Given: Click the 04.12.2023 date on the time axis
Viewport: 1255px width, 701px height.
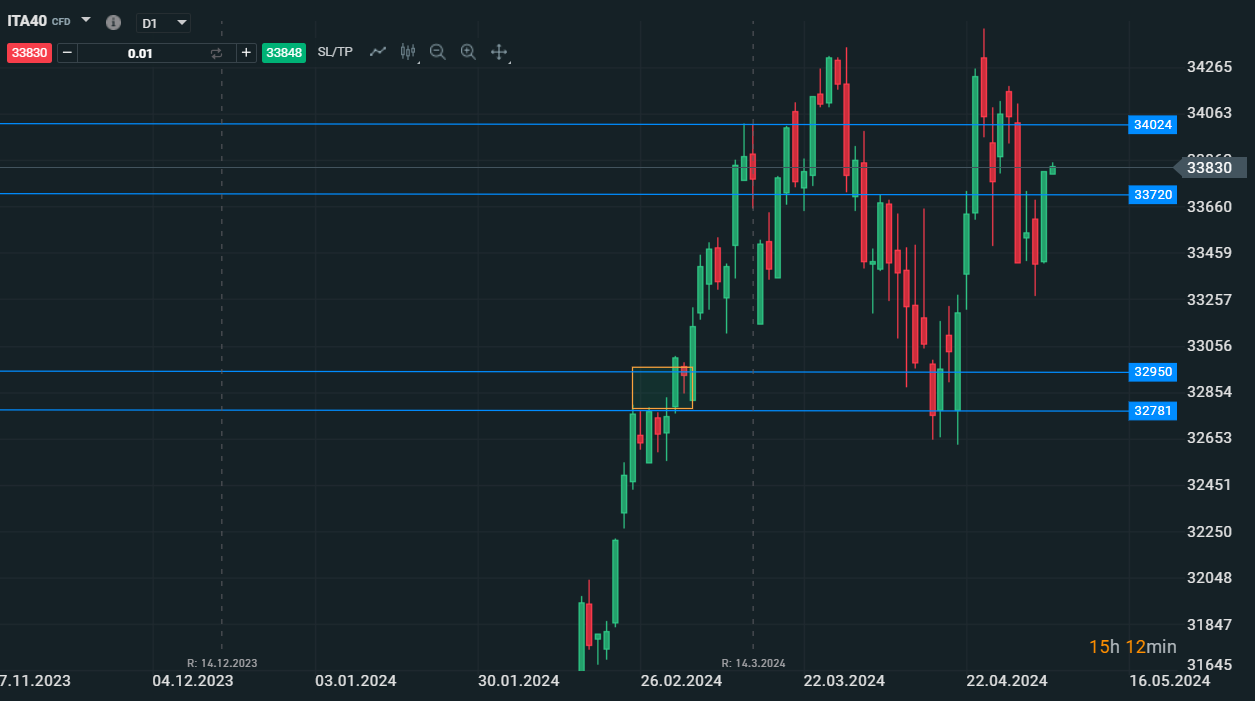Looking at the screenshot, I should click(x=193, y=681).
